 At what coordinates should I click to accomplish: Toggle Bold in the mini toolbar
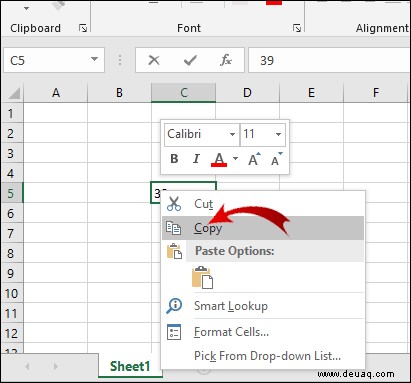point(174,159)
